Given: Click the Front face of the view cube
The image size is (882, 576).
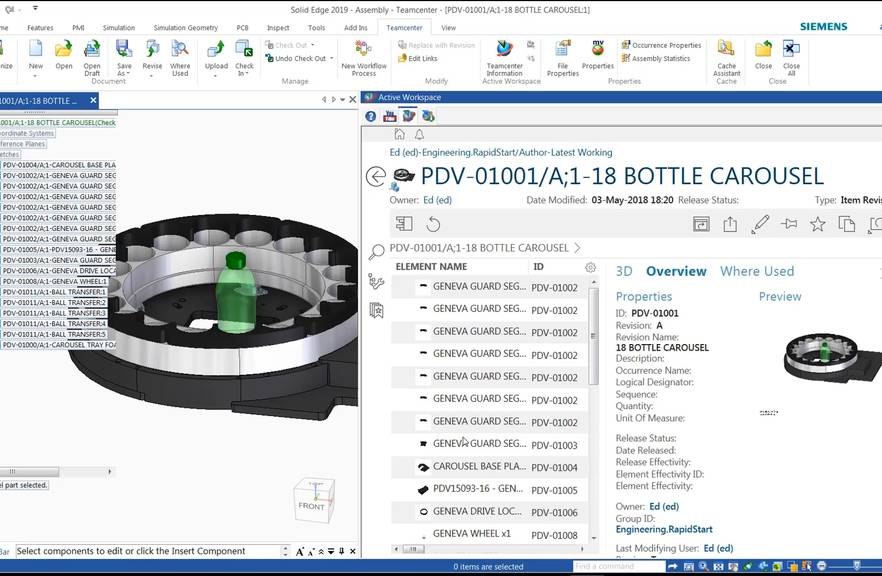Looking at the screenshot, I should [x=313, y=506].
